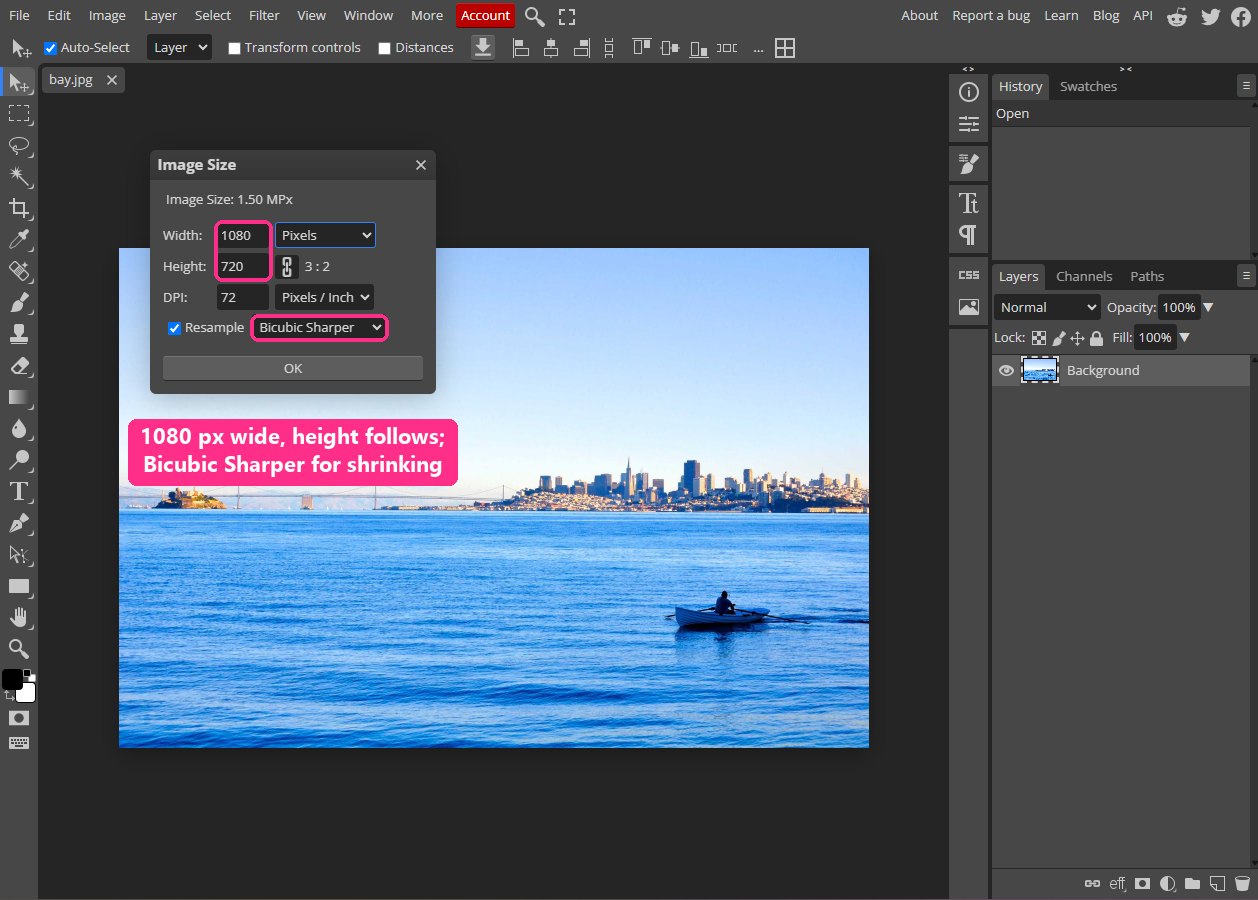The image size is (1258, 900).
Task: Select the Type tool
Action: click(19, 491)
